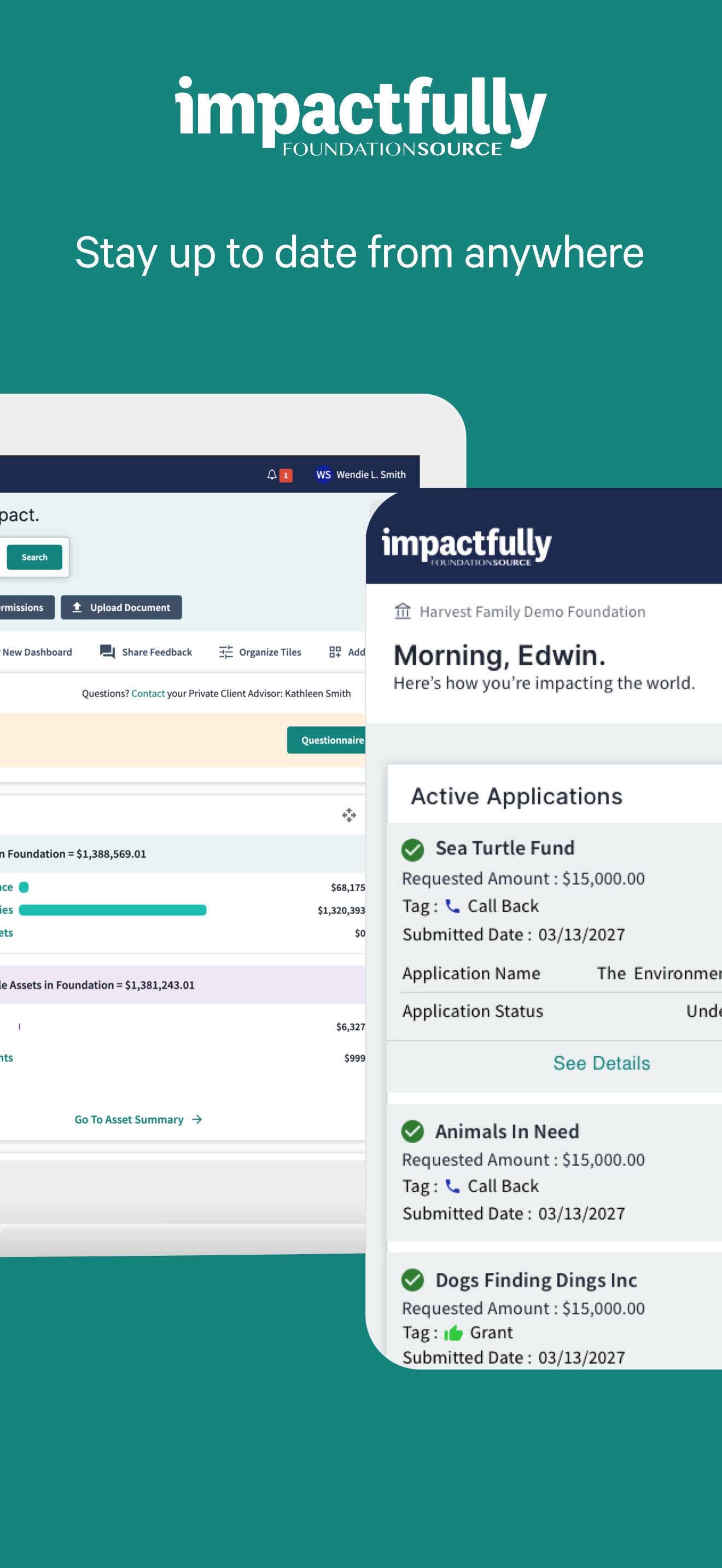The image size is (722, 1568).
Task: Open the Questionnaire button
Action: [327, 740]
